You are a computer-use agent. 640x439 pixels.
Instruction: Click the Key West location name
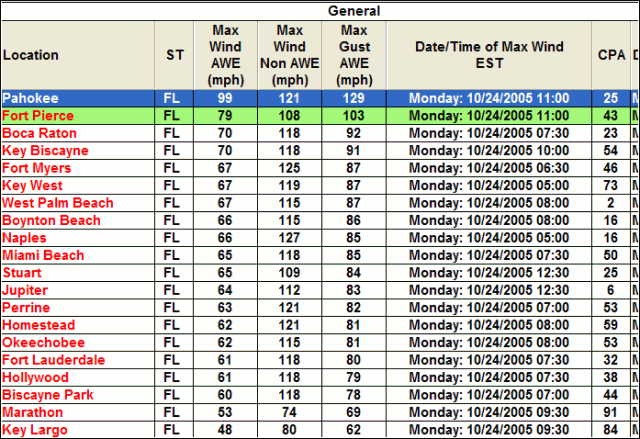pyautogui.click(x=32, y=186)
